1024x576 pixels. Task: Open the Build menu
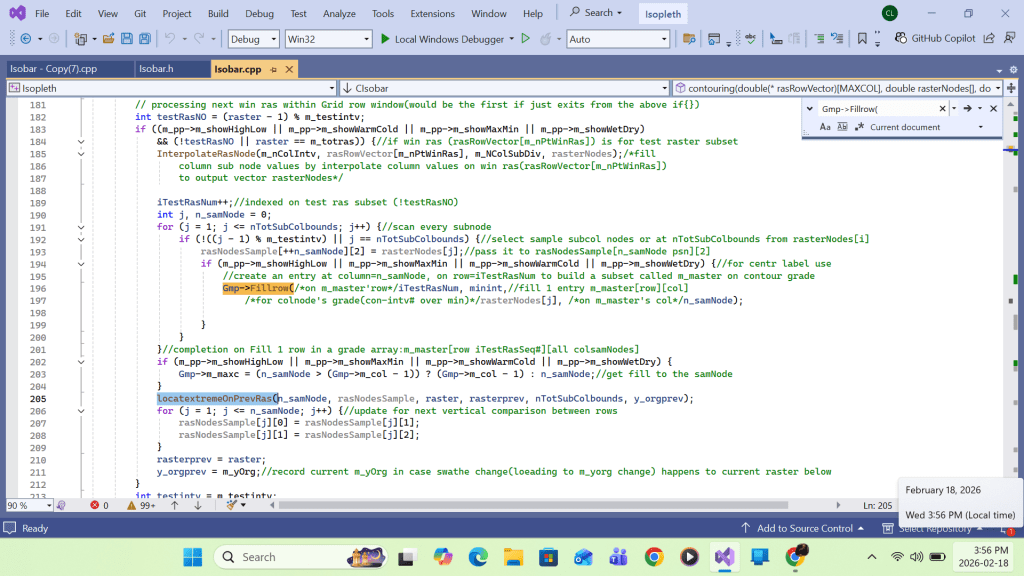tap(218, 13)
